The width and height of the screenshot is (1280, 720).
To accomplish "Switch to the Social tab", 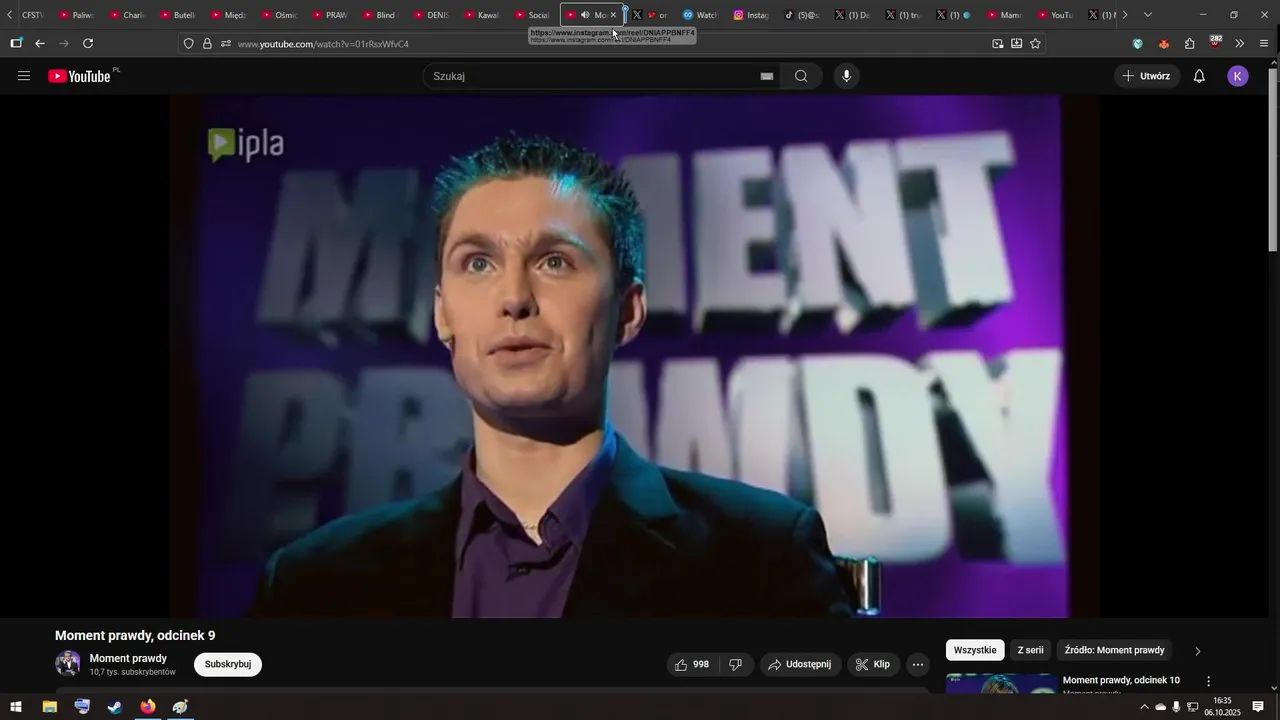I will click(533, 15).
